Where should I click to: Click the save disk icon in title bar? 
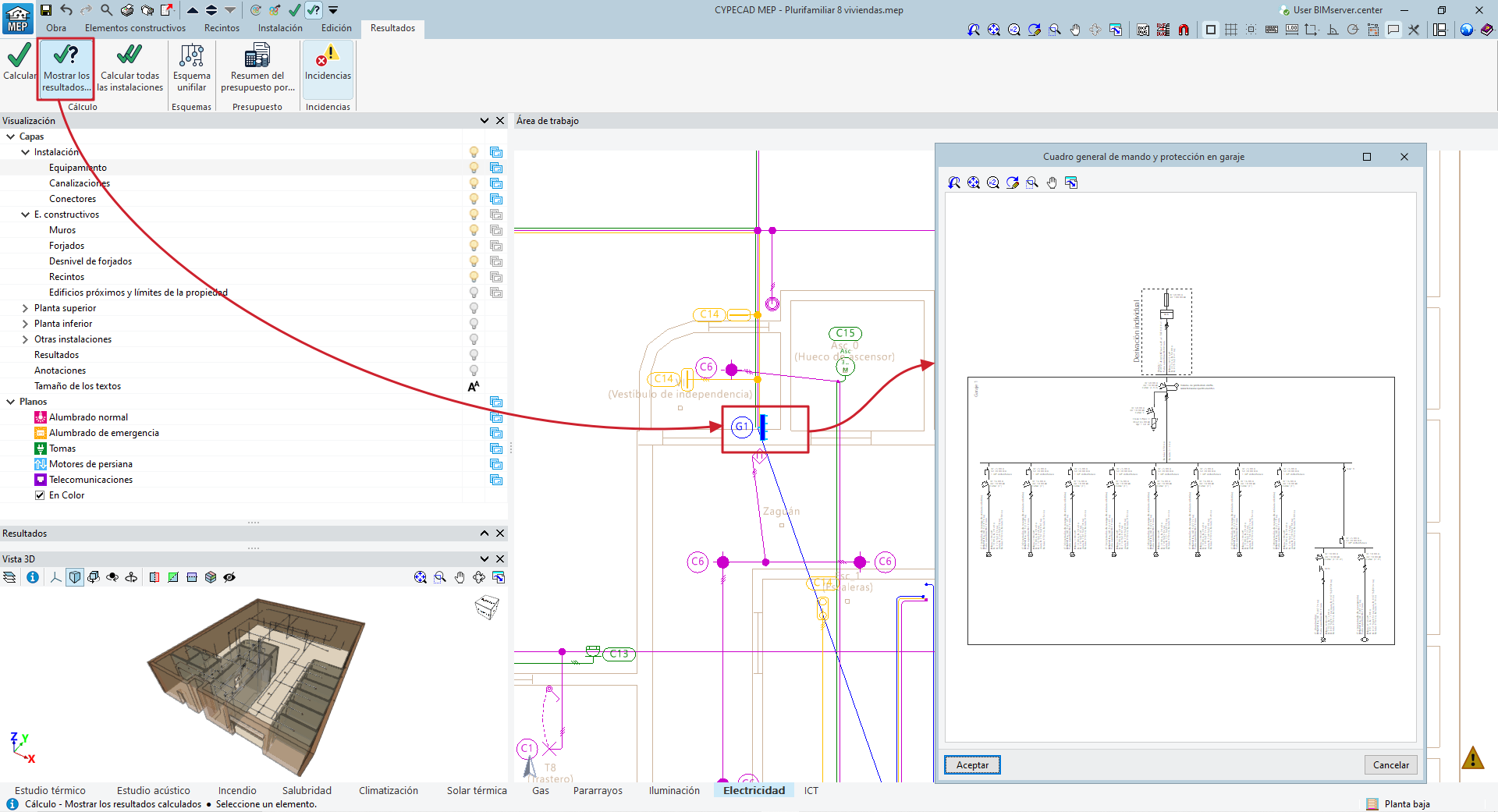point(46,10)
